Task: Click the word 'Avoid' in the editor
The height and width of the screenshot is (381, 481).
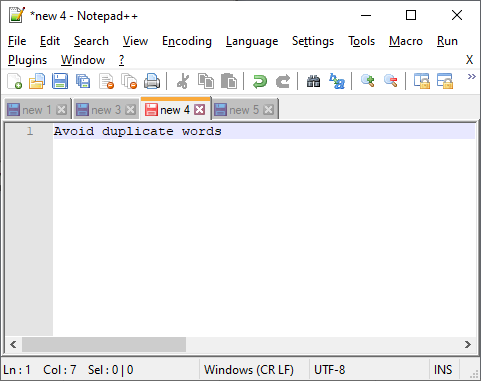Action: pyautogui.click(x=74, y=131)
